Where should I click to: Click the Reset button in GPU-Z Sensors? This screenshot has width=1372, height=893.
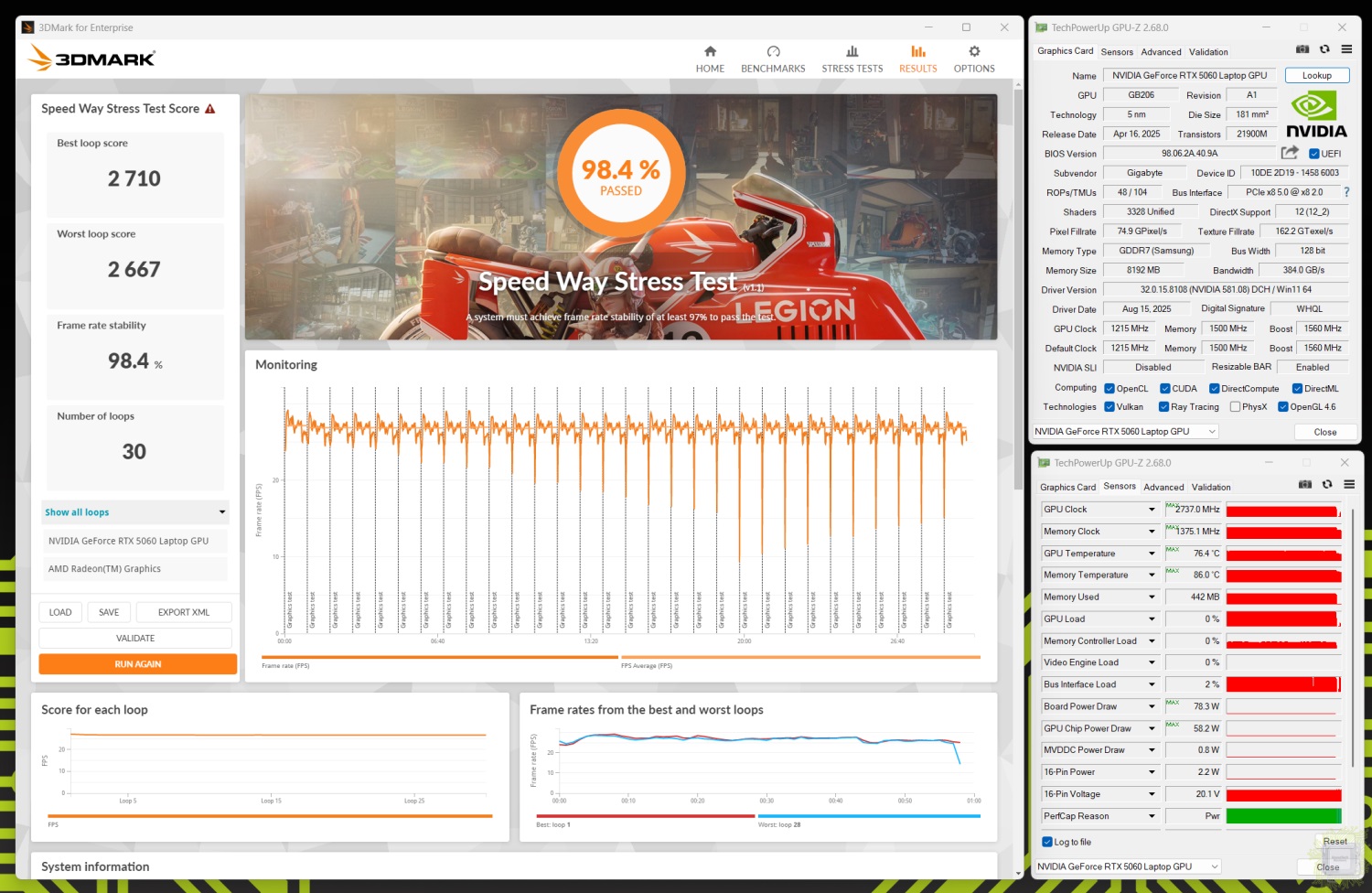click(x=1334, y=841)
